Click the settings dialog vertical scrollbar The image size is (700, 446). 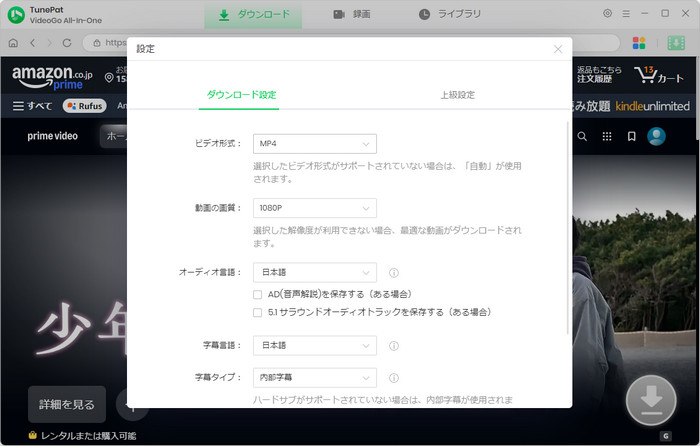click(568, 228)
